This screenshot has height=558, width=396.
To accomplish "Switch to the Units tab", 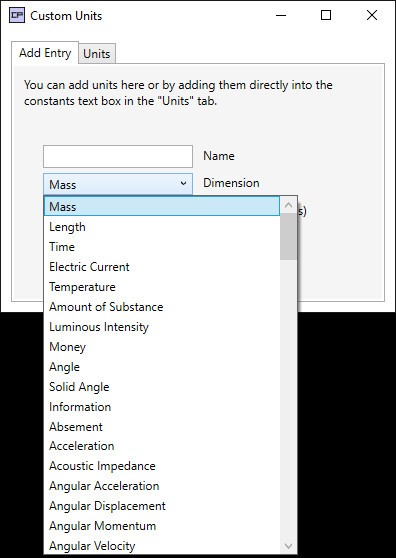I will click(x=97, y=54).
